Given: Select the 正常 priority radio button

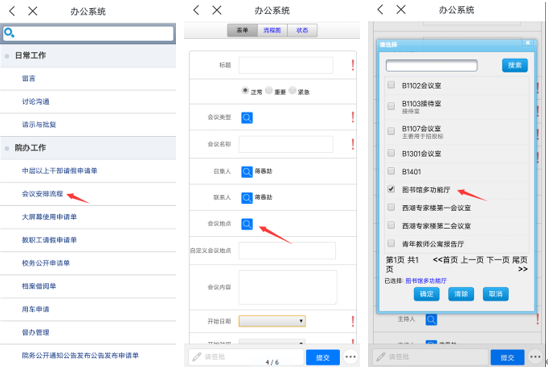Looking at the screenshot, I should tap(245, 90).
